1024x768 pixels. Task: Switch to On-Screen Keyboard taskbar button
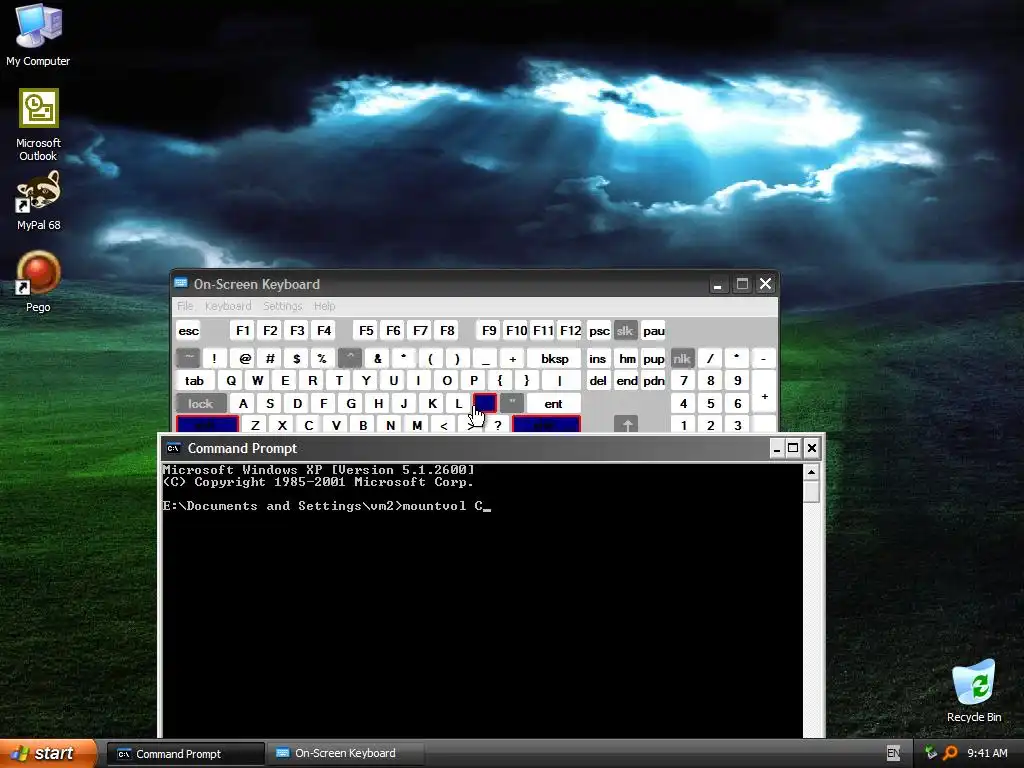click(345, 754)
